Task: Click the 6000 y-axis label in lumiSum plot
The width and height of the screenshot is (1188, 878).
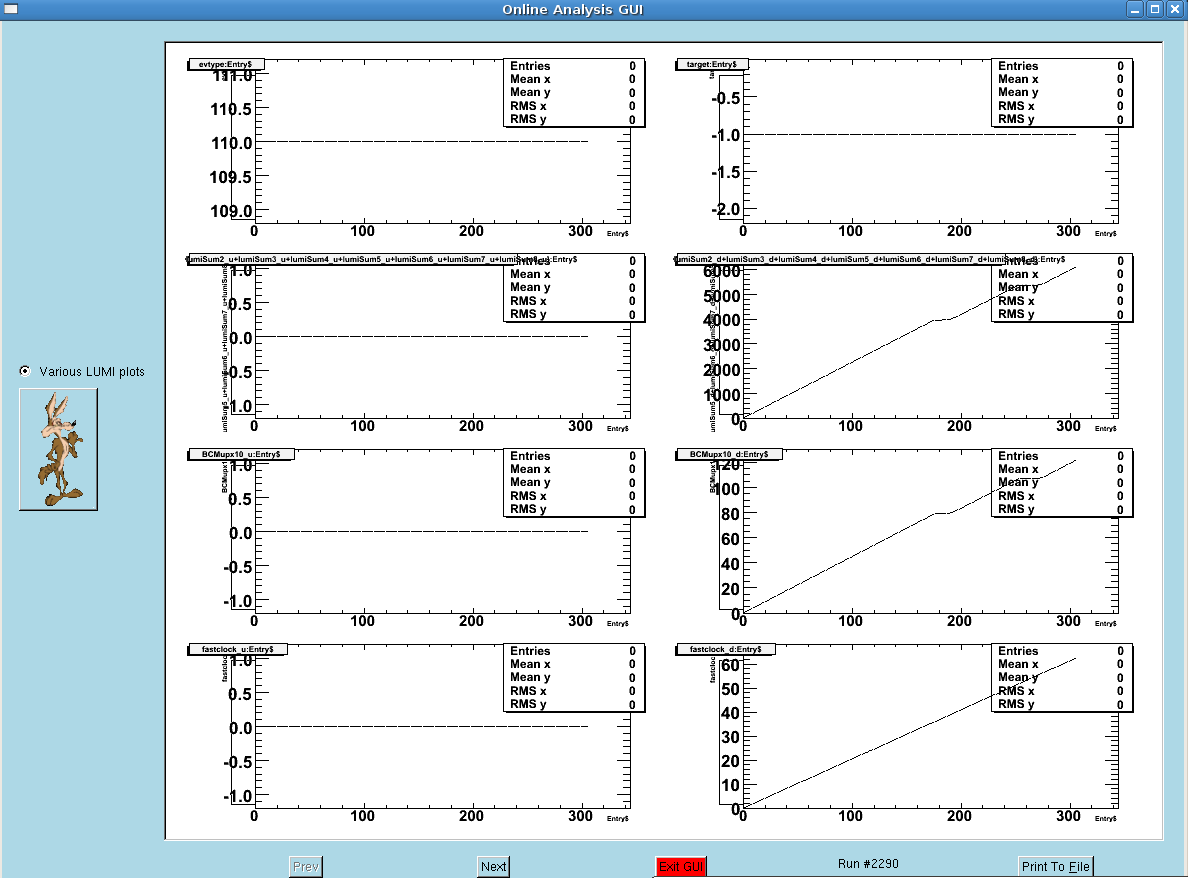Action: (x=722, y=272)
